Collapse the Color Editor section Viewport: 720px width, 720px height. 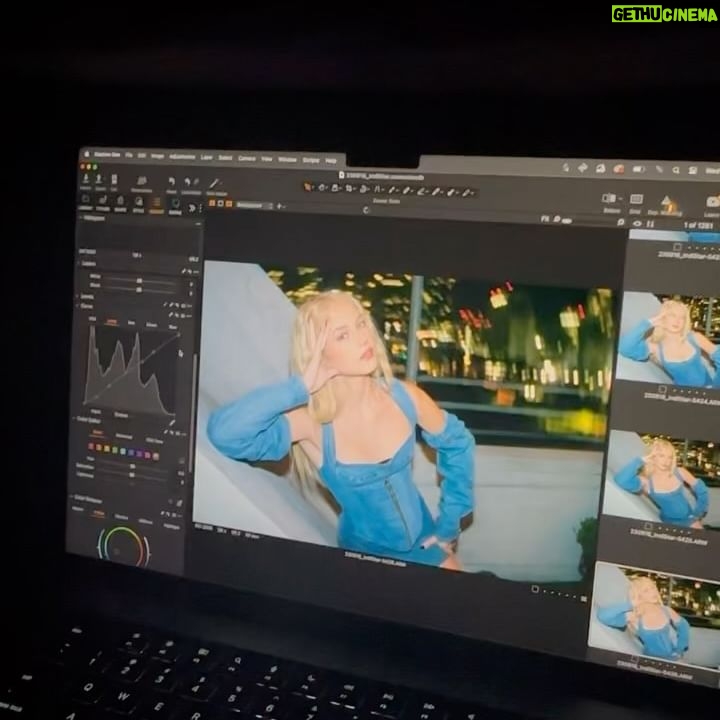point(74,419)
